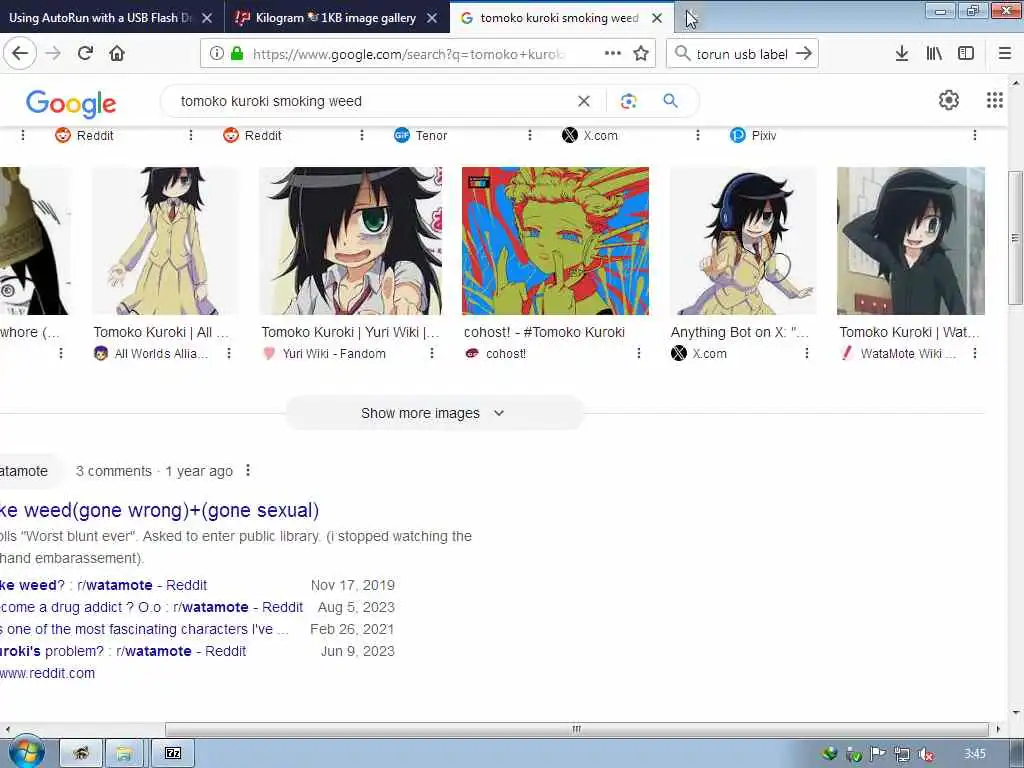Open page actions three-dot menu in address bar
Image resolution: width=1024 pixels, height=768 pixels.
[x=613, y=54]
